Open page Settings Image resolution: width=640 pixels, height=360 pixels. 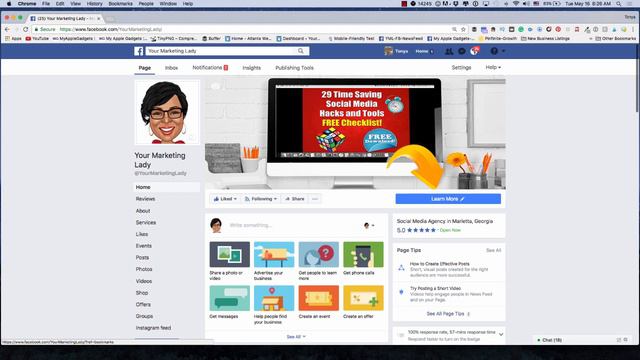pyautogui.click(x=461, y=67)
